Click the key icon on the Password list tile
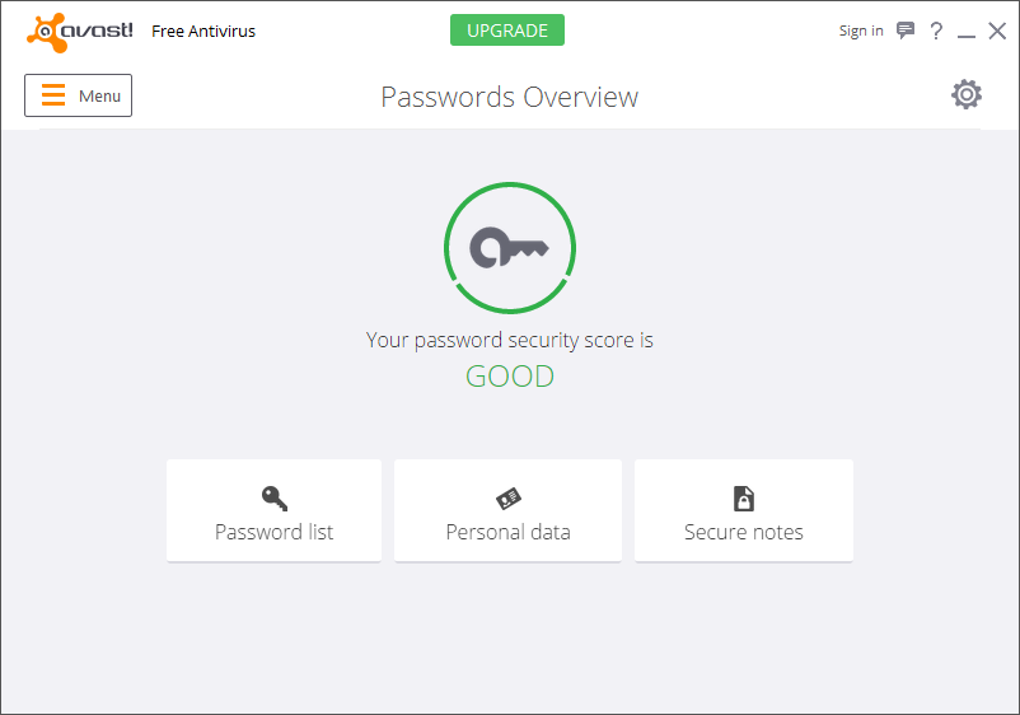The height and width of the screenshot is (715, 1020). [x=274, y=498]
